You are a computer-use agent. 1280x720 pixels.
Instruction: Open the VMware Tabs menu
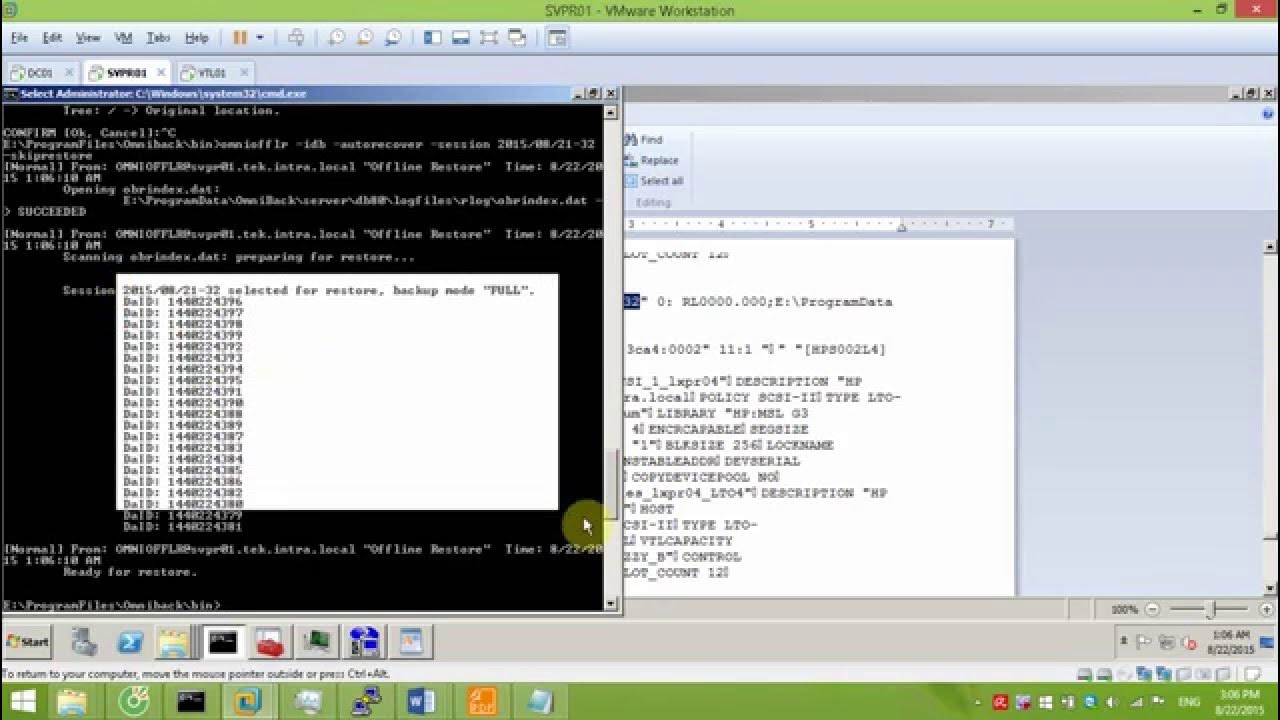(159, 38)
